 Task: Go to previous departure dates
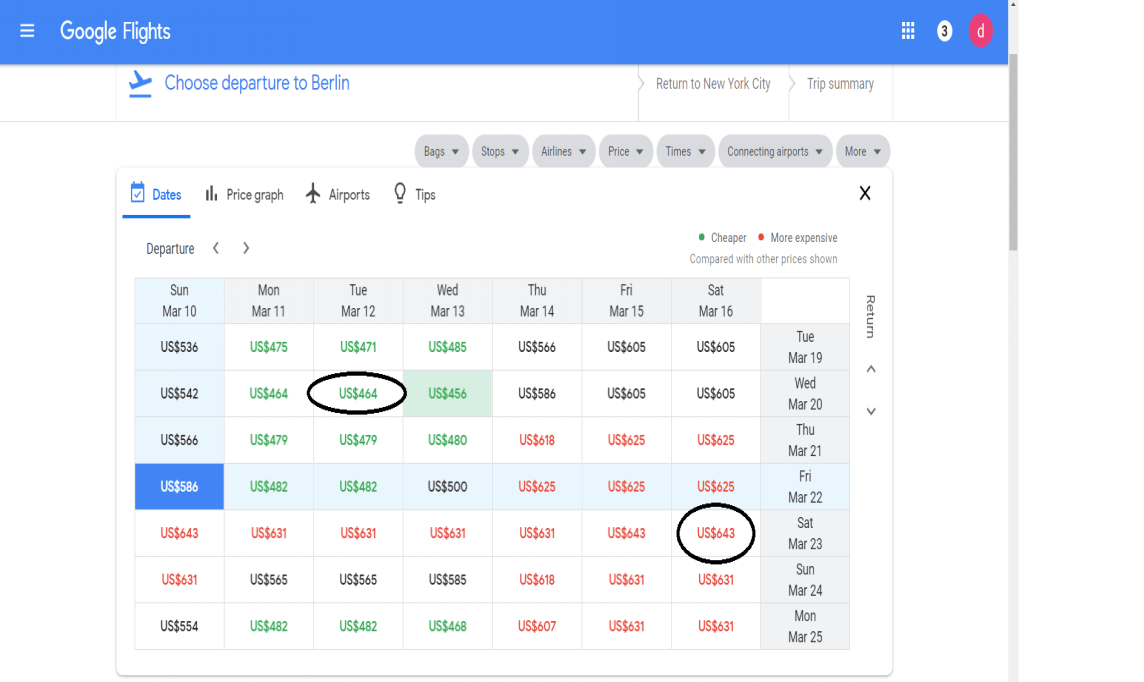pos(216,248)
